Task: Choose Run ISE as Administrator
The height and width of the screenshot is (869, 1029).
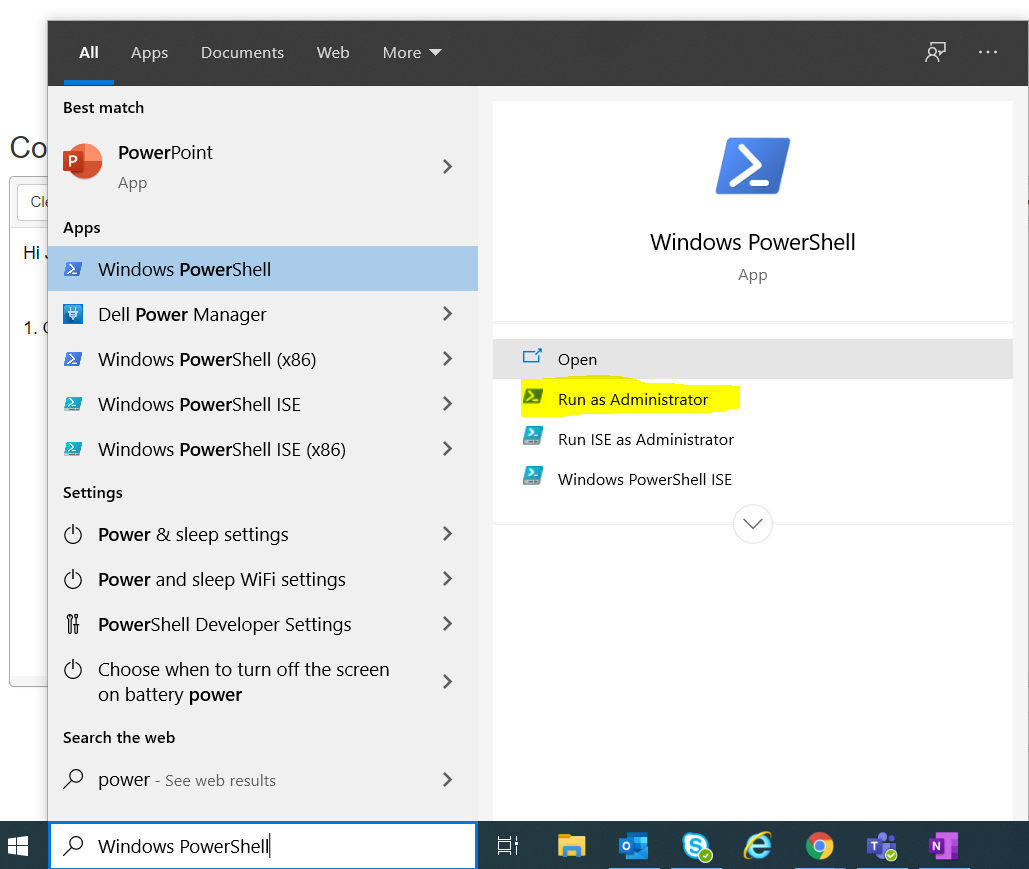Action: pos(645,439)
